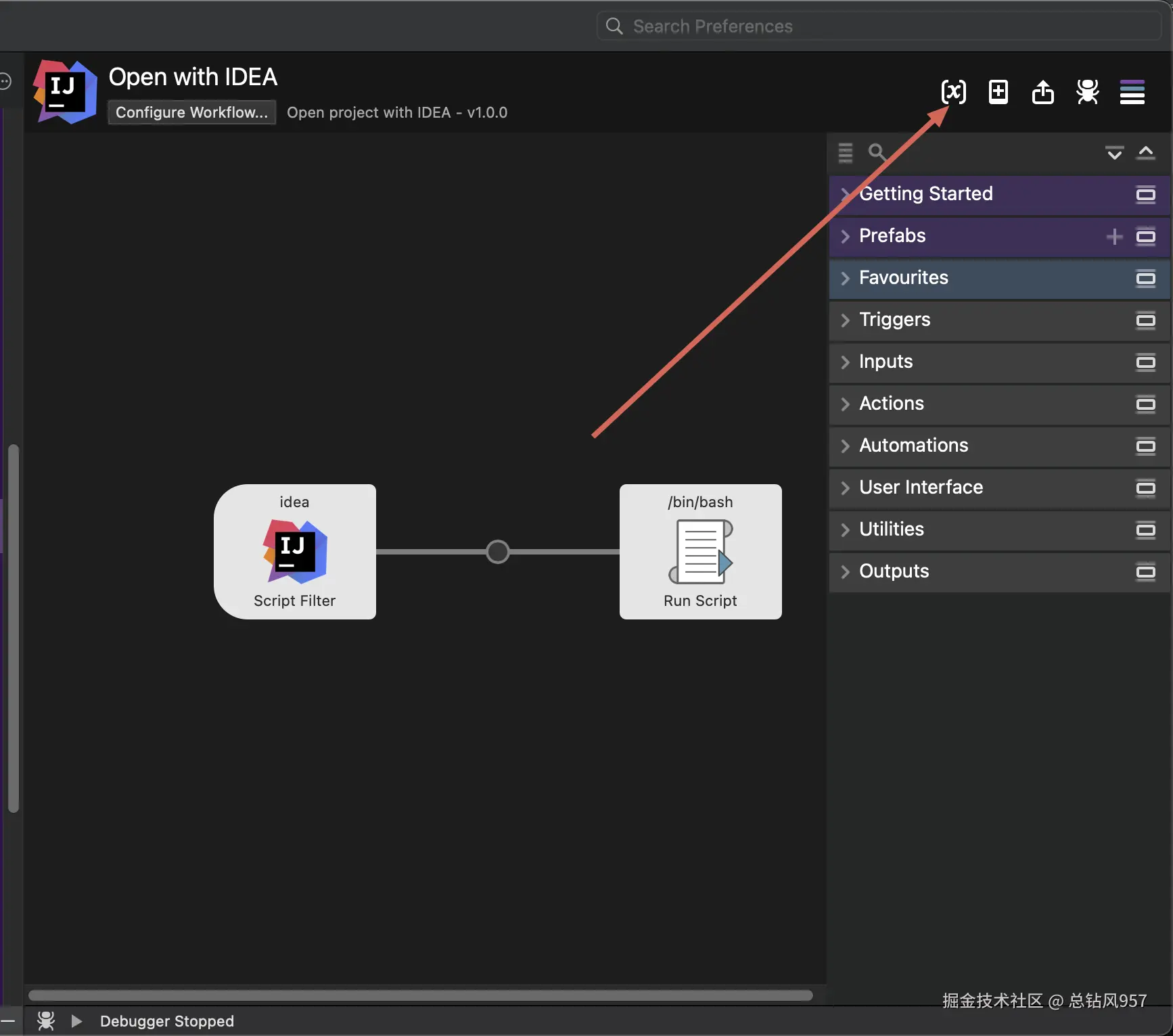Click the Open with IDEA title

click(193, 77)
